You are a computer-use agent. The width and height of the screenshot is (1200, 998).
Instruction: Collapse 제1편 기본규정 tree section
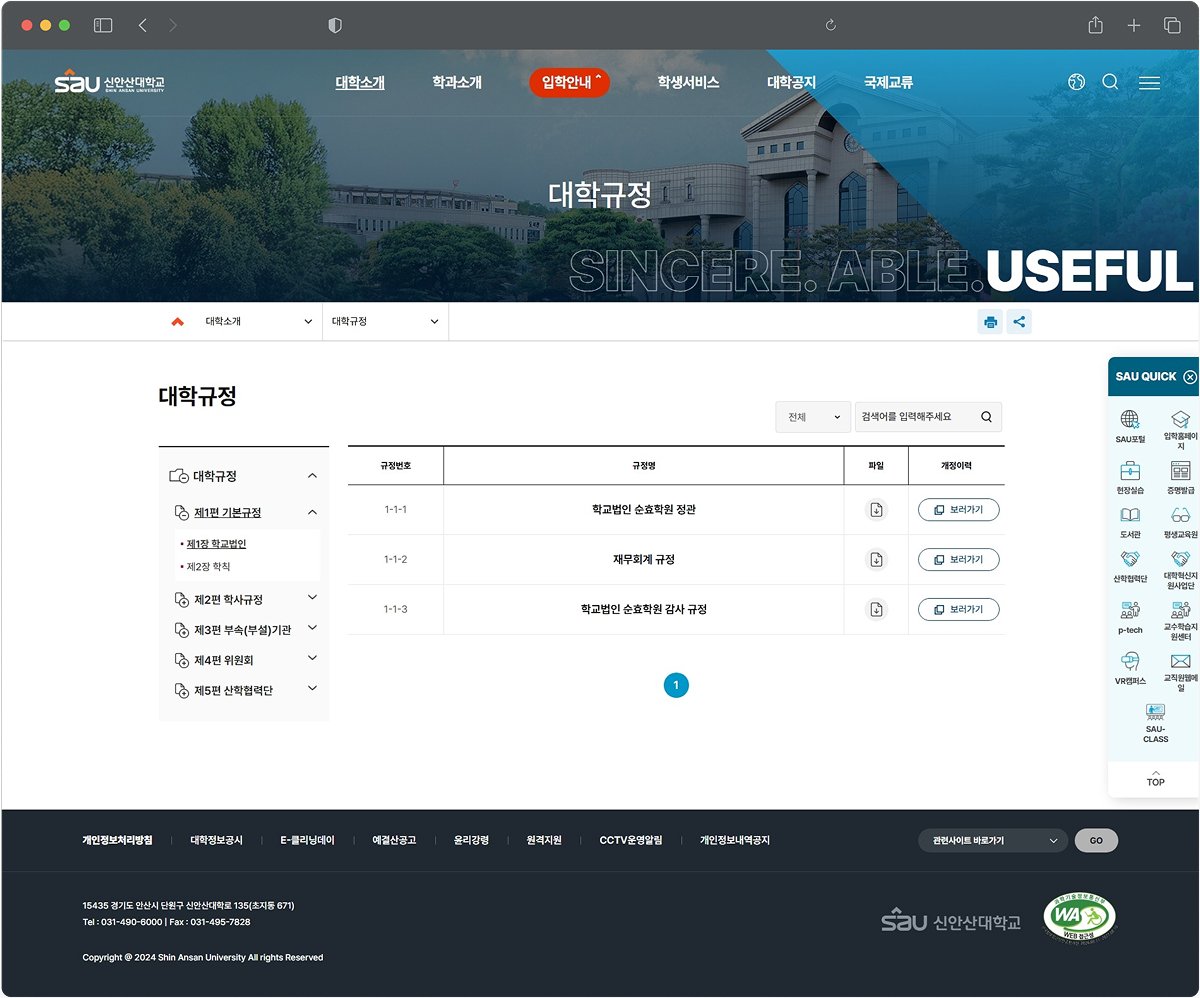[x=312, y=512]
